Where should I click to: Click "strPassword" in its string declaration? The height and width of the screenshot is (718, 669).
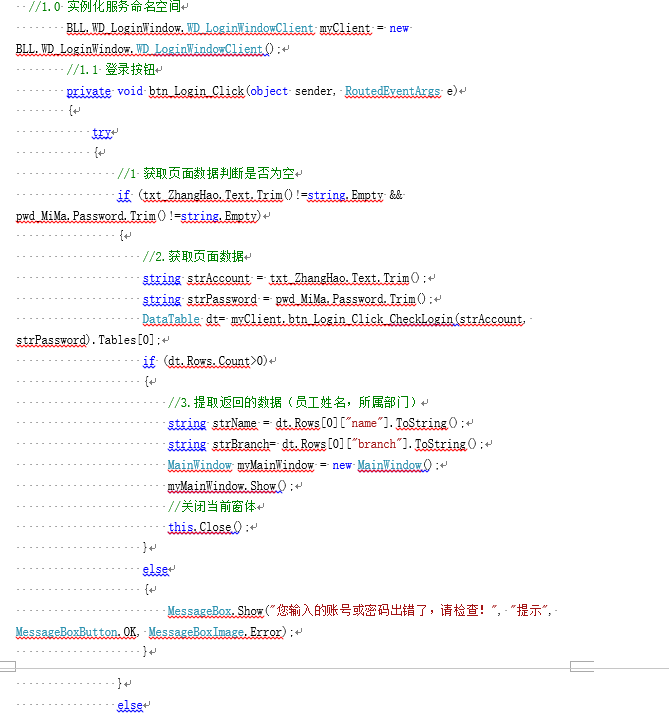coord(222,299)
